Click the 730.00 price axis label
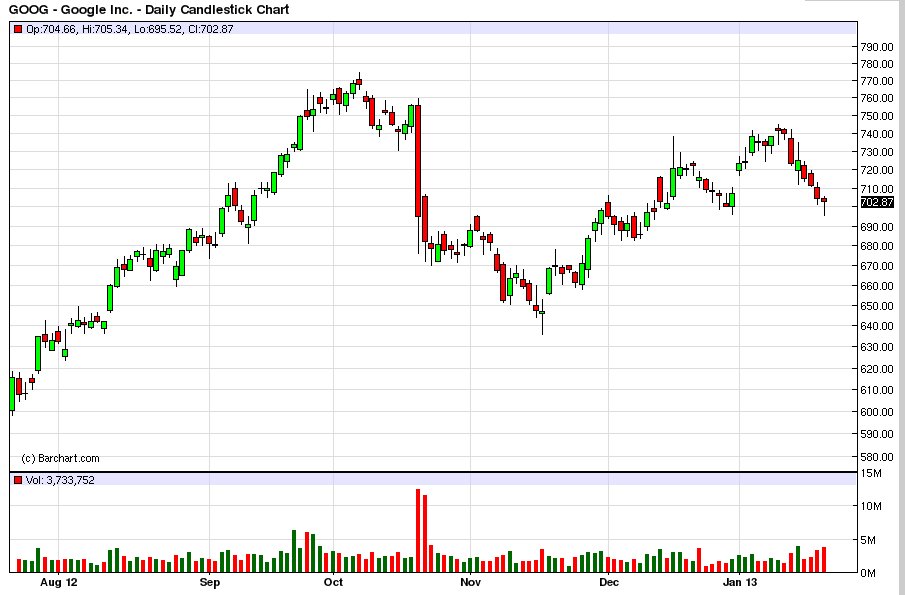The image size is (905, 595). tap(877, 152)
